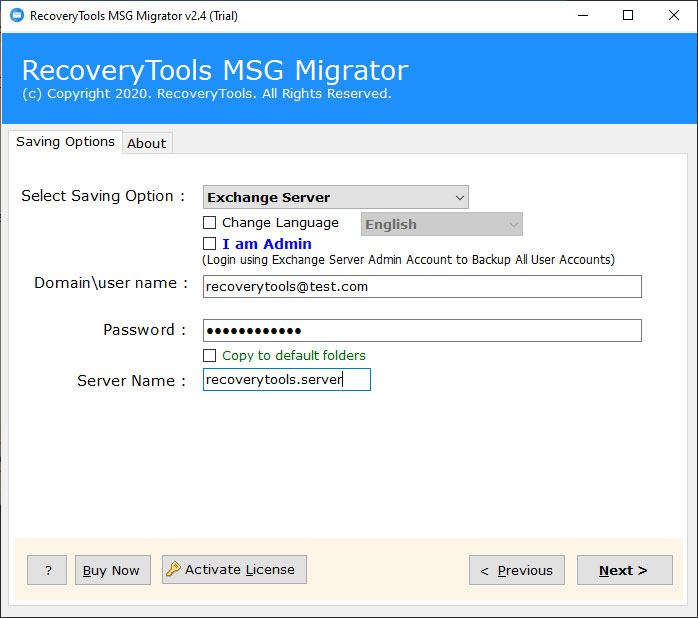The height and width of the screenshot is (618, 698).
Task: Go back with the Previous button
Action: (516, 570)
